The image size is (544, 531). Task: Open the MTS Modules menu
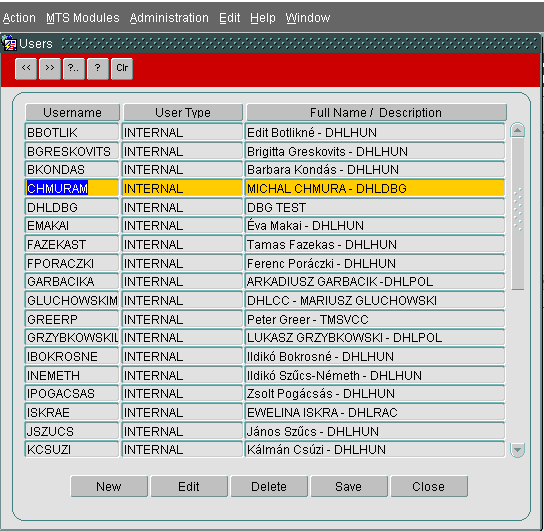(x=83, y=18)
